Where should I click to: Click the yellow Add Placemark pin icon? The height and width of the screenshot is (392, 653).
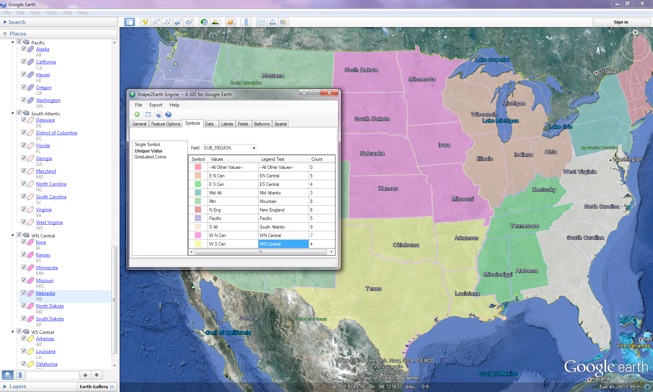coord(145,22)
